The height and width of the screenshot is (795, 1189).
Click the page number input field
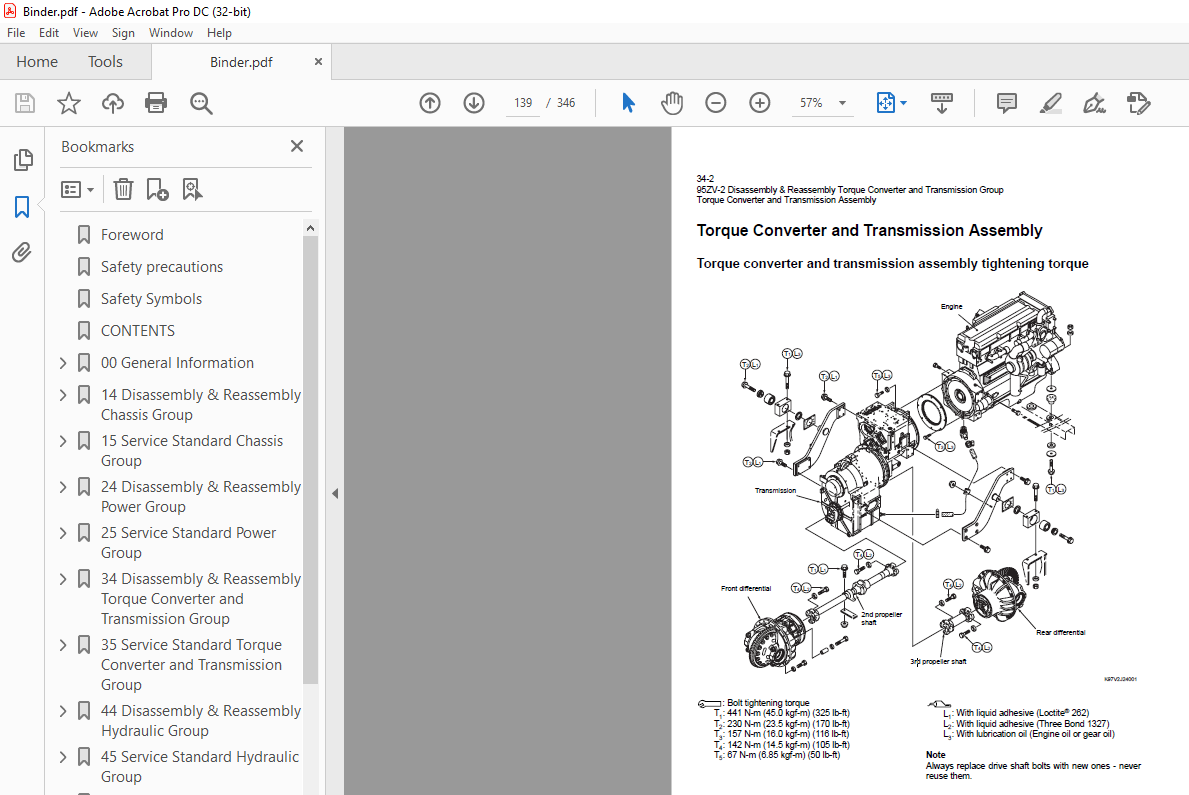coord(523,103)
